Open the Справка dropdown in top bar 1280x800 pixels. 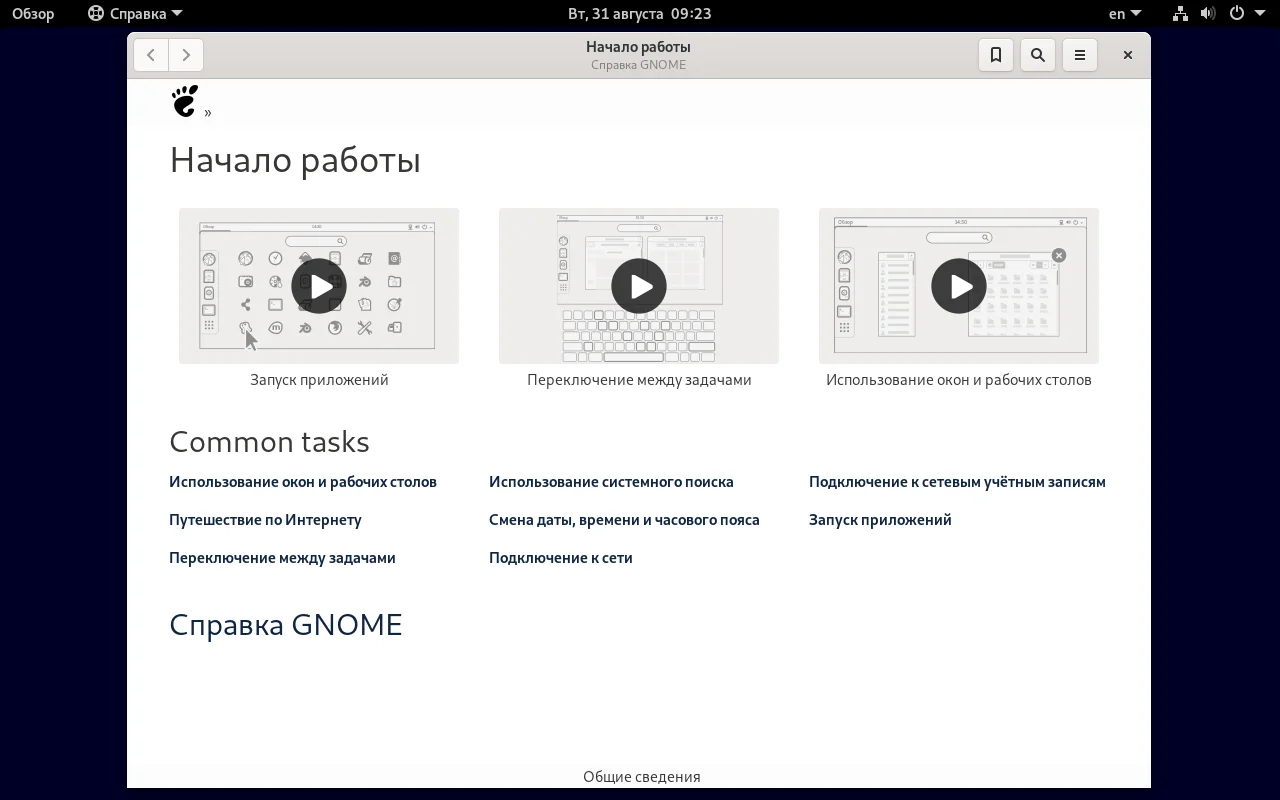coord(134,13)
